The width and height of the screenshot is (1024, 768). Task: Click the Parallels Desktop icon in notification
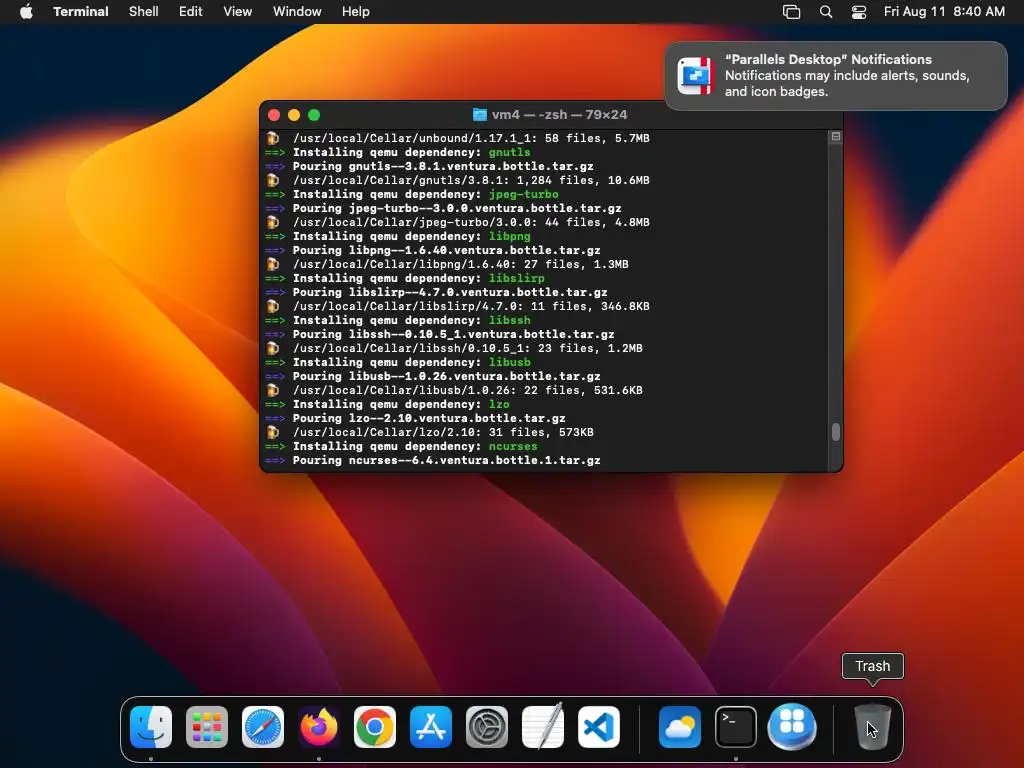click(695, 76)
